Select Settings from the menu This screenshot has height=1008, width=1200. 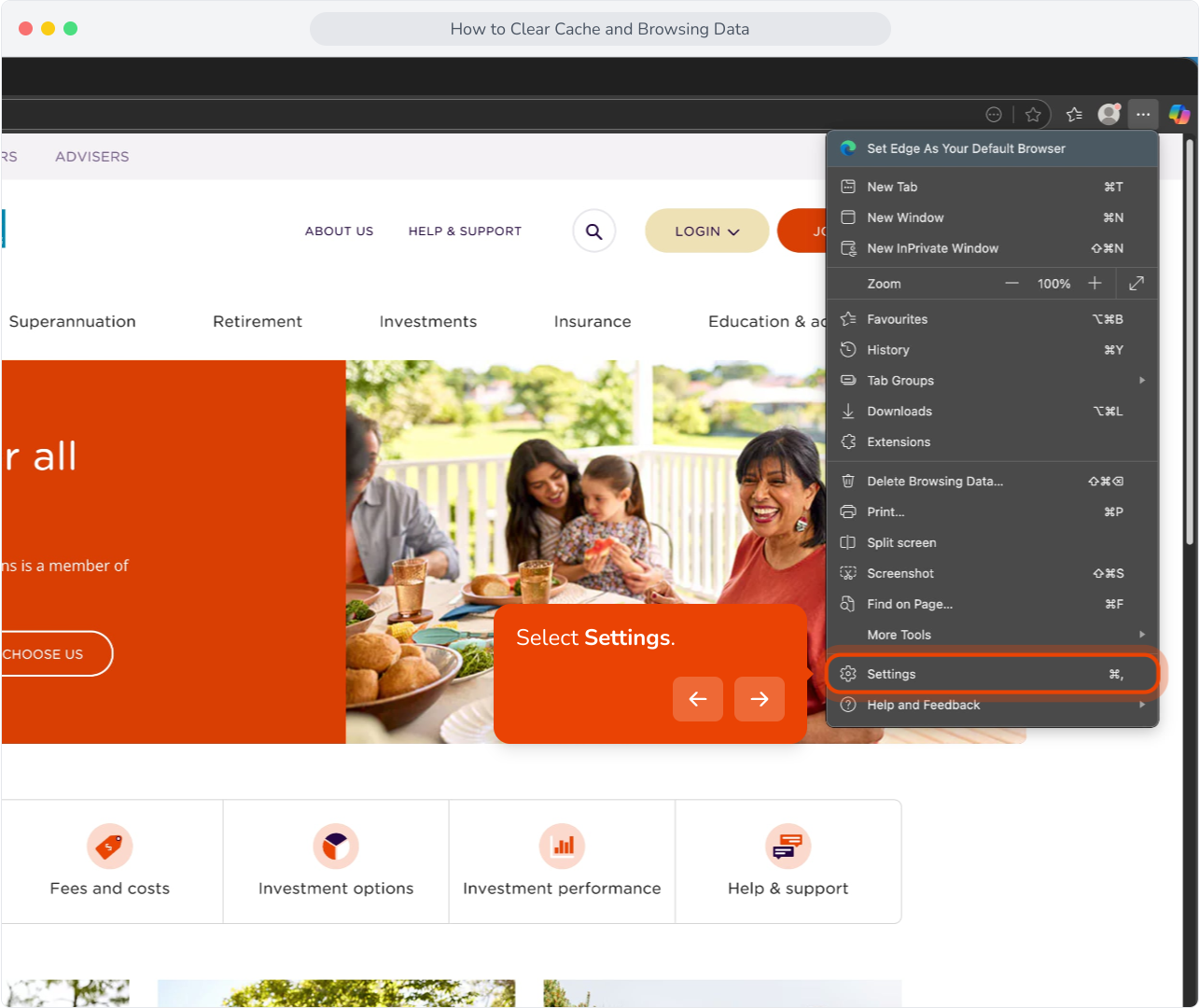[992, 674]
